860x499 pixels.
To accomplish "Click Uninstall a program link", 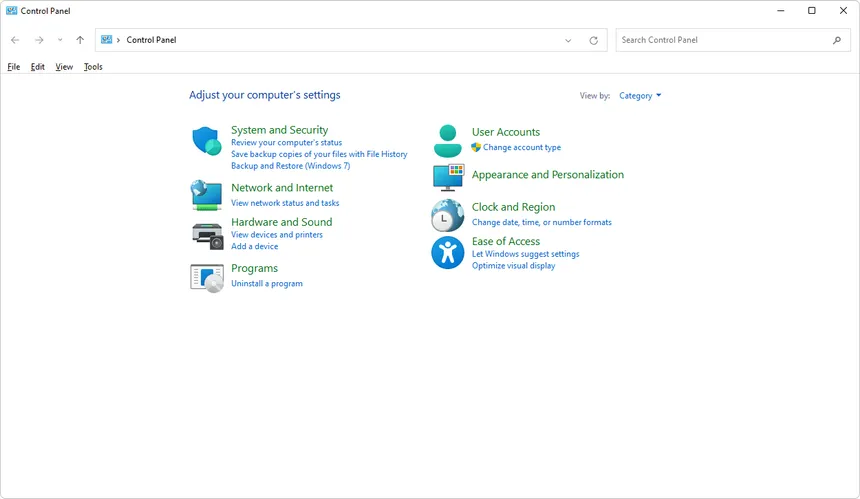I will pos(267,283).
